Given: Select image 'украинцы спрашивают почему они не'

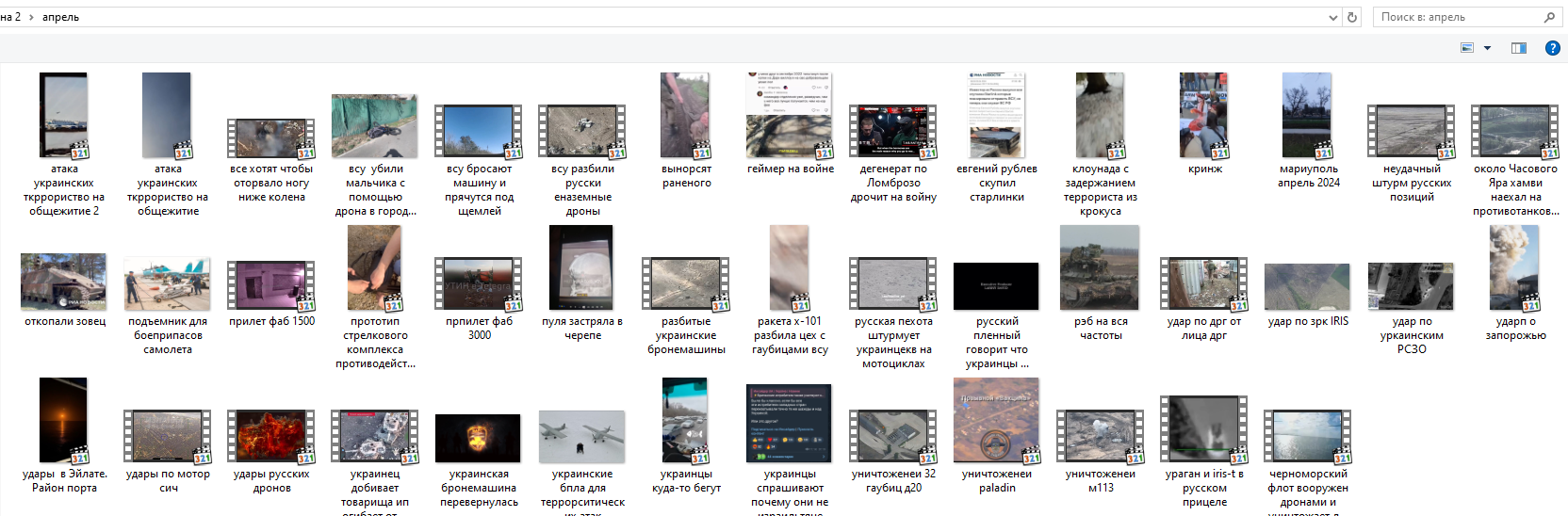Looking at the screenshot, I should pos(790,449).
